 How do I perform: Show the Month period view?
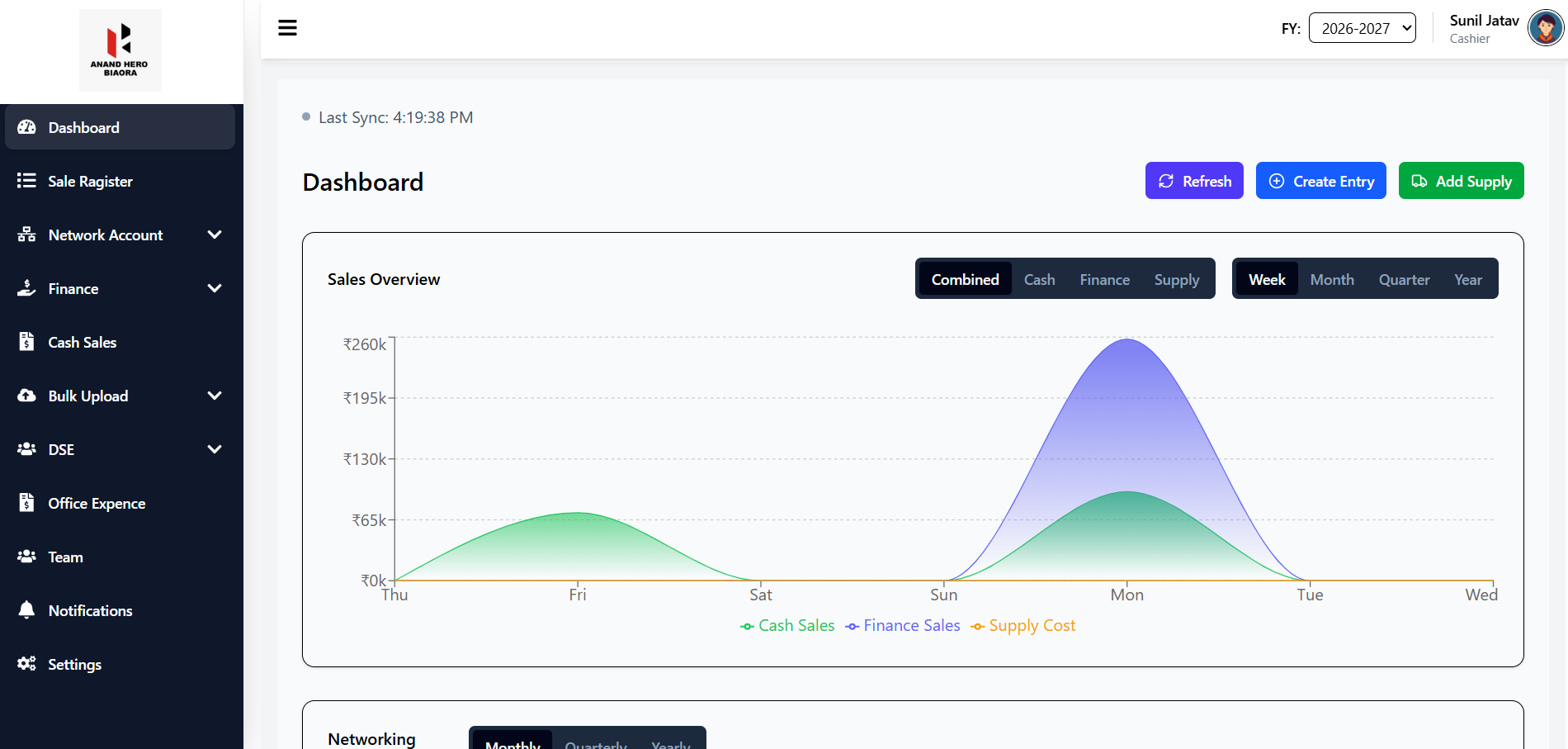coord(1332,279)
